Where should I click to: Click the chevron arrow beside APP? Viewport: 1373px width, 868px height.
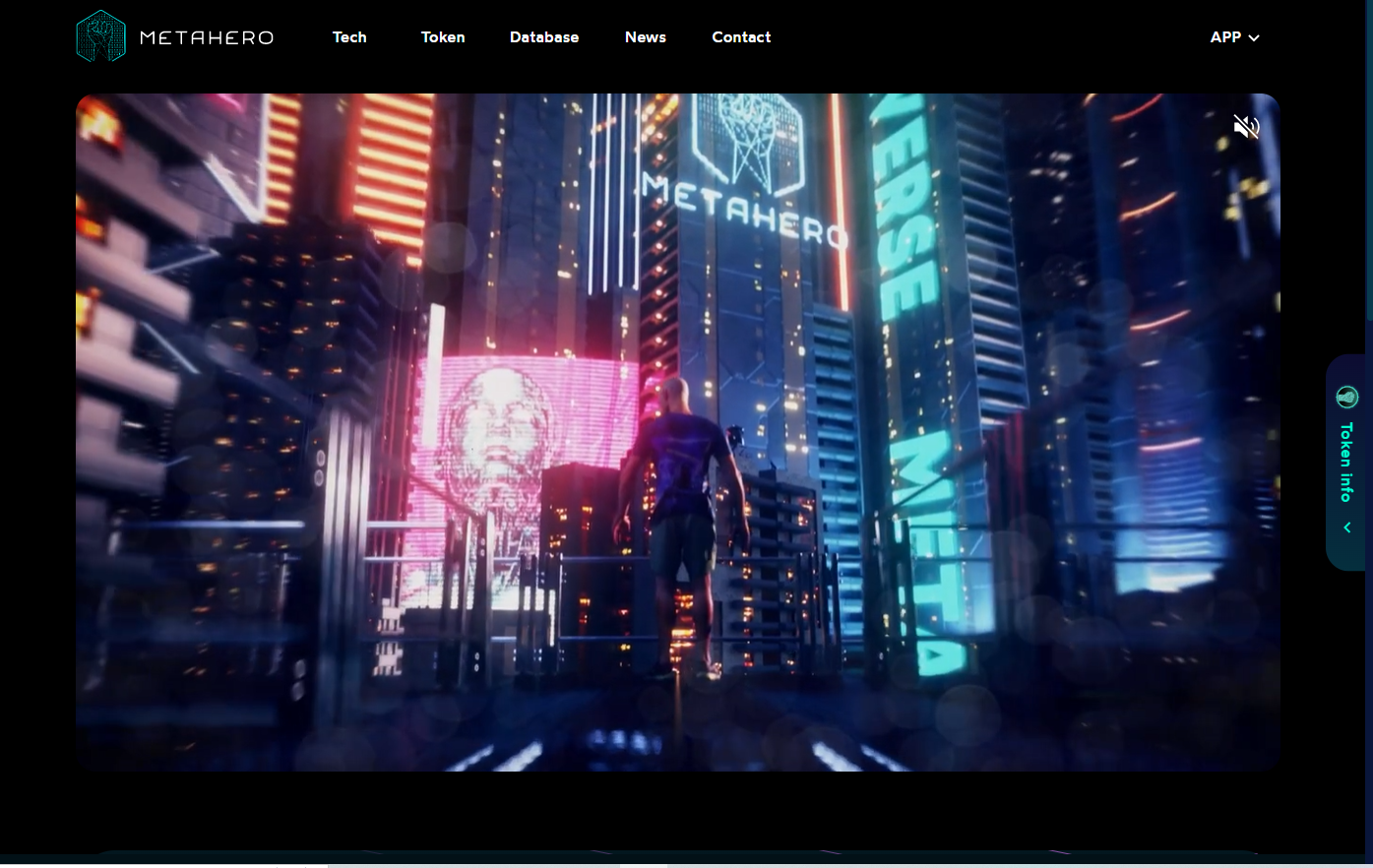point(1254,38)
